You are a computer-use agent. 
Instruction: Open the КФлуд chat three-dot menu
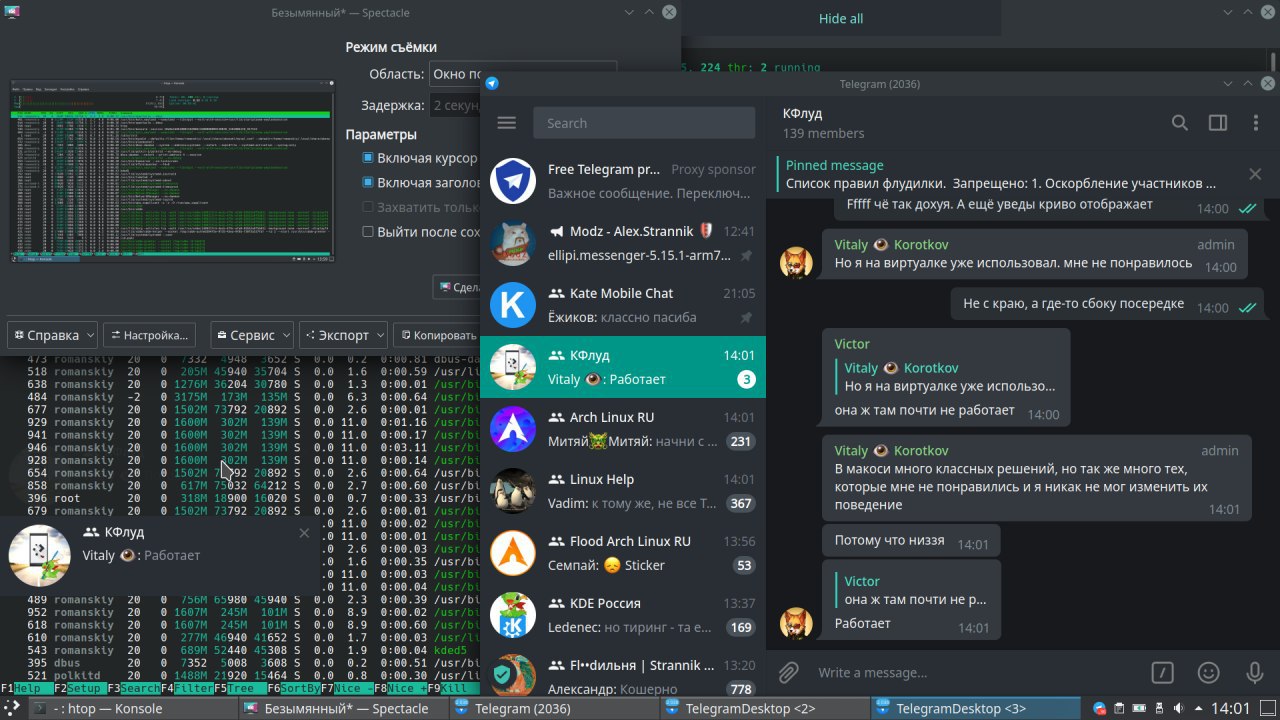(x=1256, y=123)
